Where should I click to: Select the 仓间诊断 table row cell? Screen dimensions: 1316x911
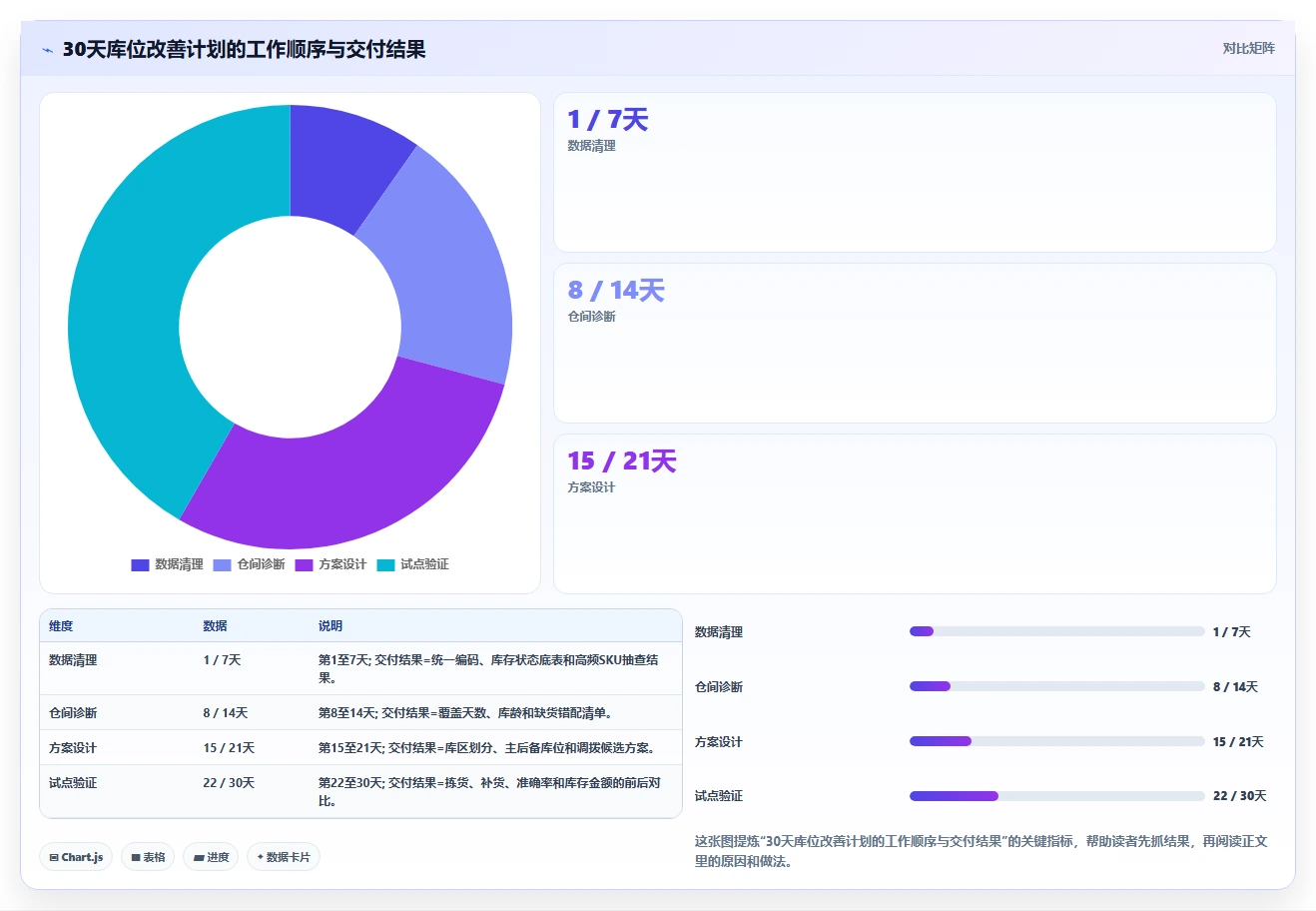pyautogui.click(x=73, y=713)
